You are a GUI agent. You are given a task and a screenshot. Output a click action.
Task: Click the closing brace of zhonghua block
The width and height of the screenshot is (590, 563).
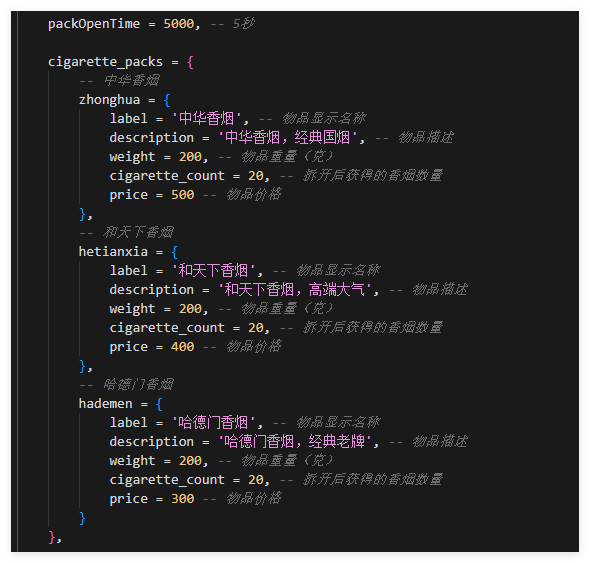(x=82, y=214)
